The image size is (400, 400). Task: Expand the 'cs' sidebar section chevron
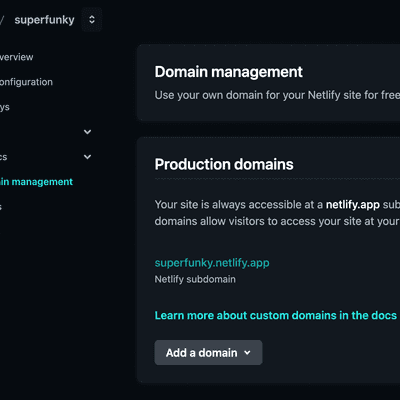point(87,157)
